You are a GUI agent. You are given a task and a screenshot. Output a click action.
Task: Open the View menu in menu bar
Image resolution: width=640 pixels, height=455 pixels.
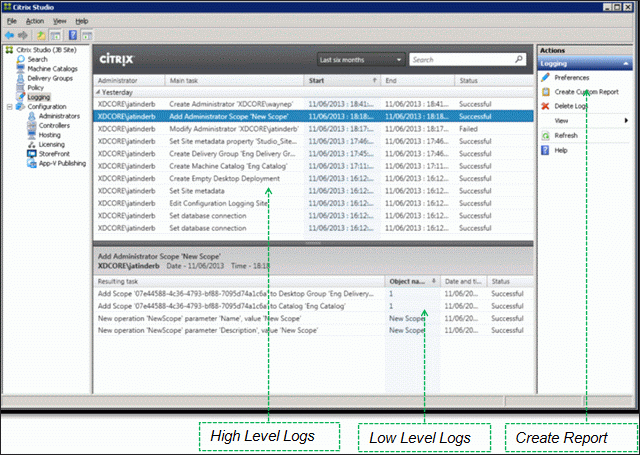pos(59,21)
